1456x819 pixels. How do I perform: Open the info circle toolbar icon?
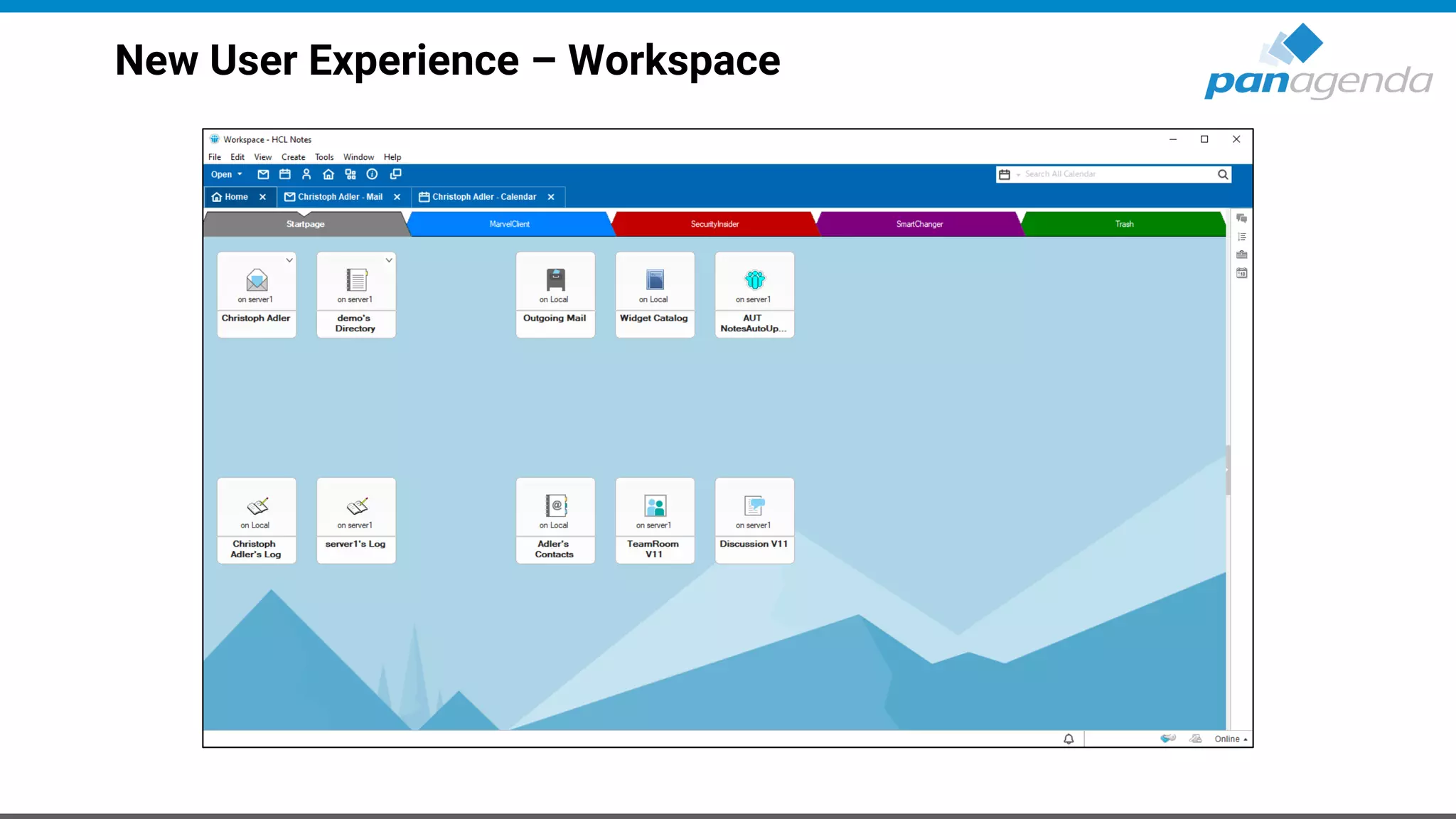coord(372,174)
